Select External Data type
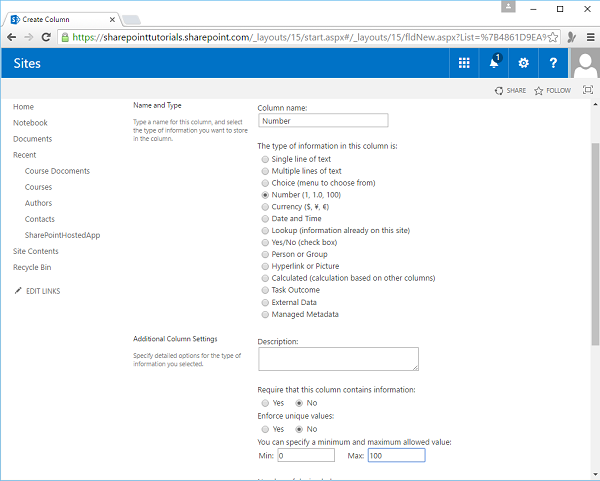This screenshot has height=481, width=600. point(265,303)
